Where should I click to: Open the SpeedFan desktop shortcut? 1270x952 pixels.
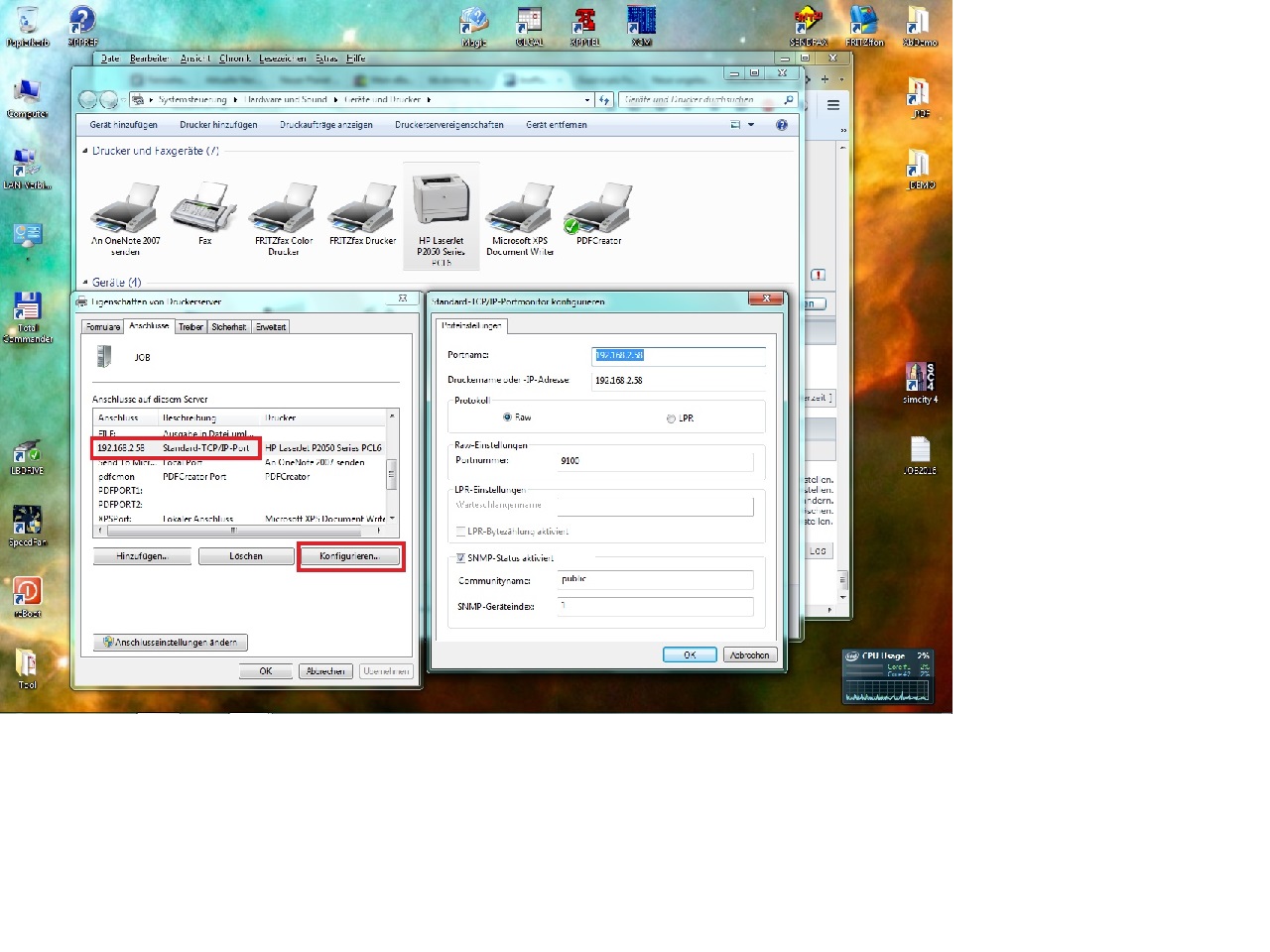[27, 526]
